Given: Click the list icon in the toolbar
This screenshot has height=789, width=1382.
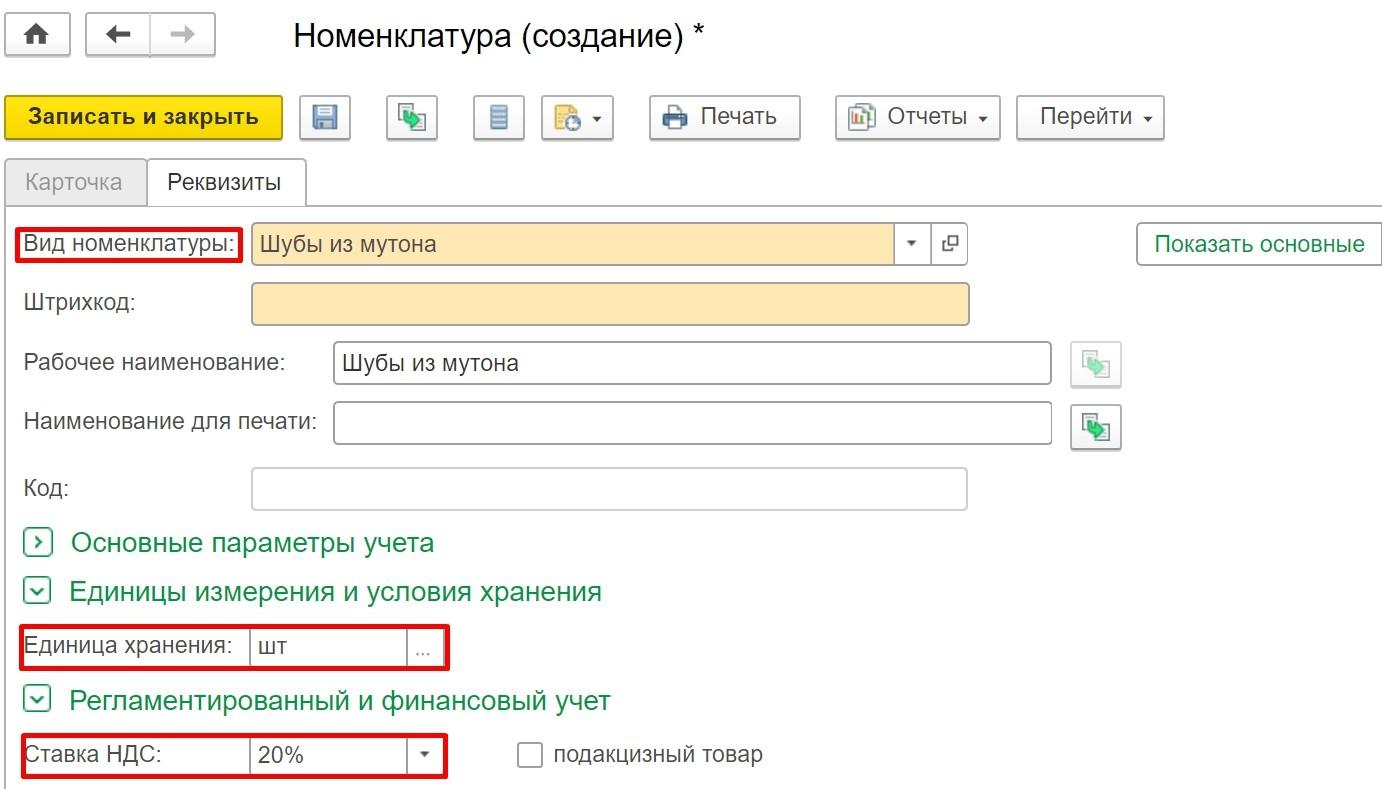Looking at the screenshot, I should pyautogui.click(x=498, y=117).
